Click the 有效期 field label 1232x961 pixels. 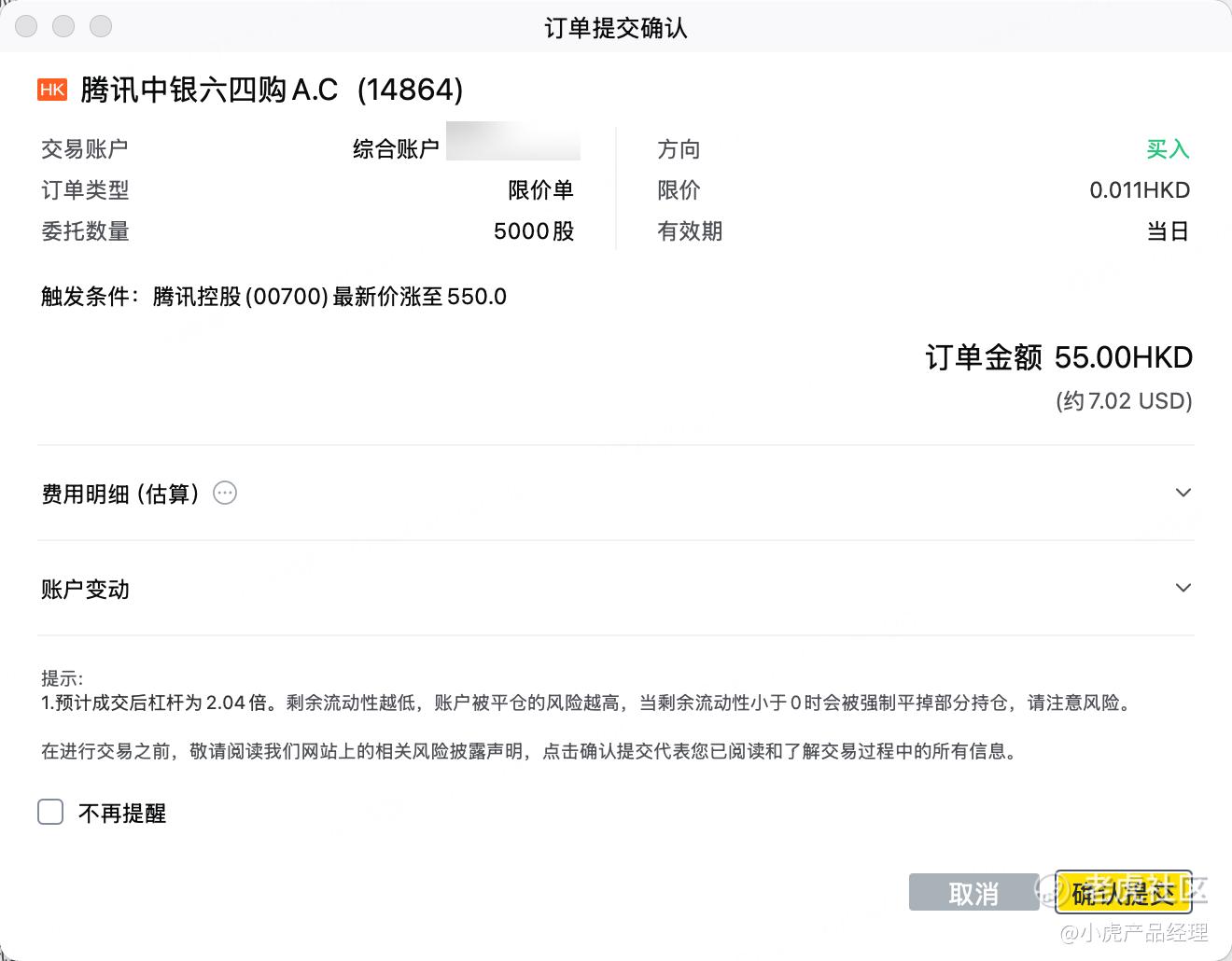690,231
